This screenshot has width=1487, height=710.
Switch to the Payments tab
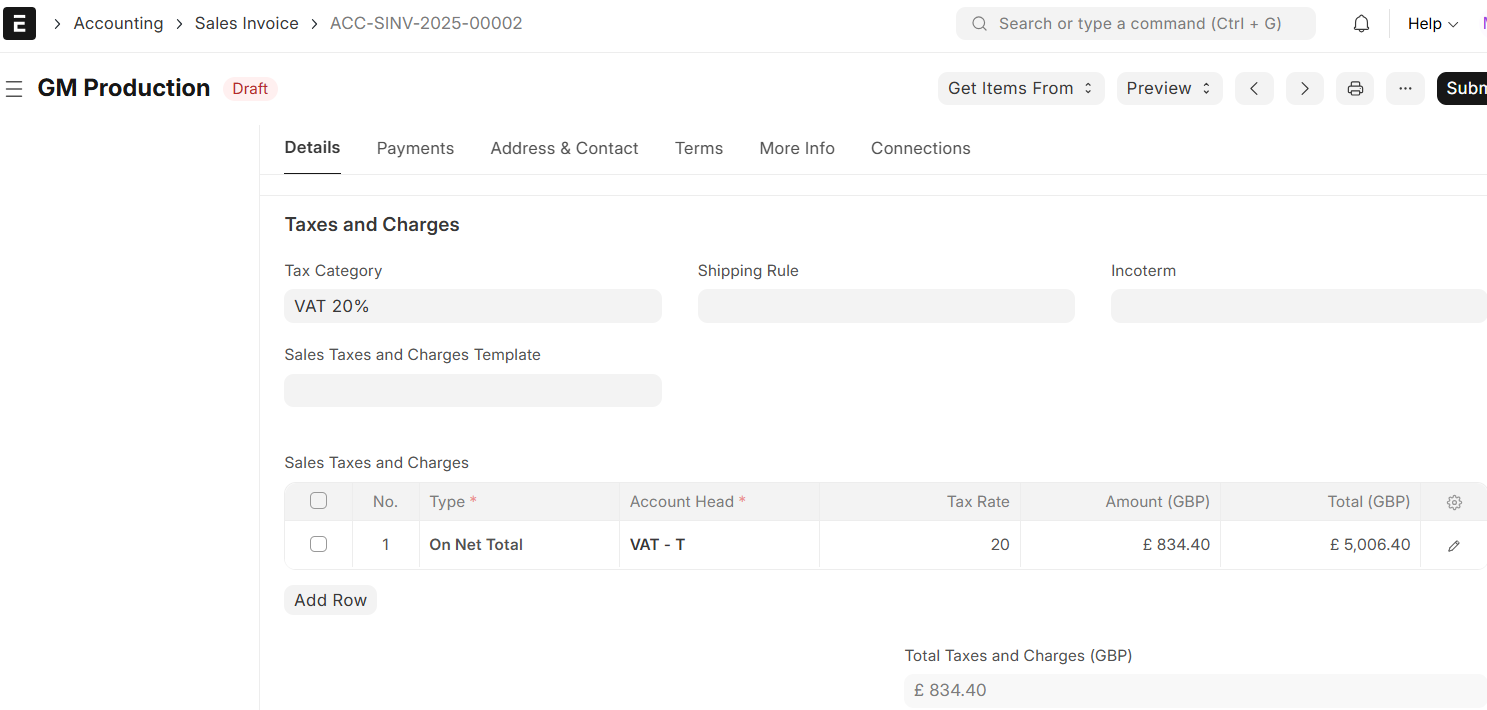(x=415, y=148)
